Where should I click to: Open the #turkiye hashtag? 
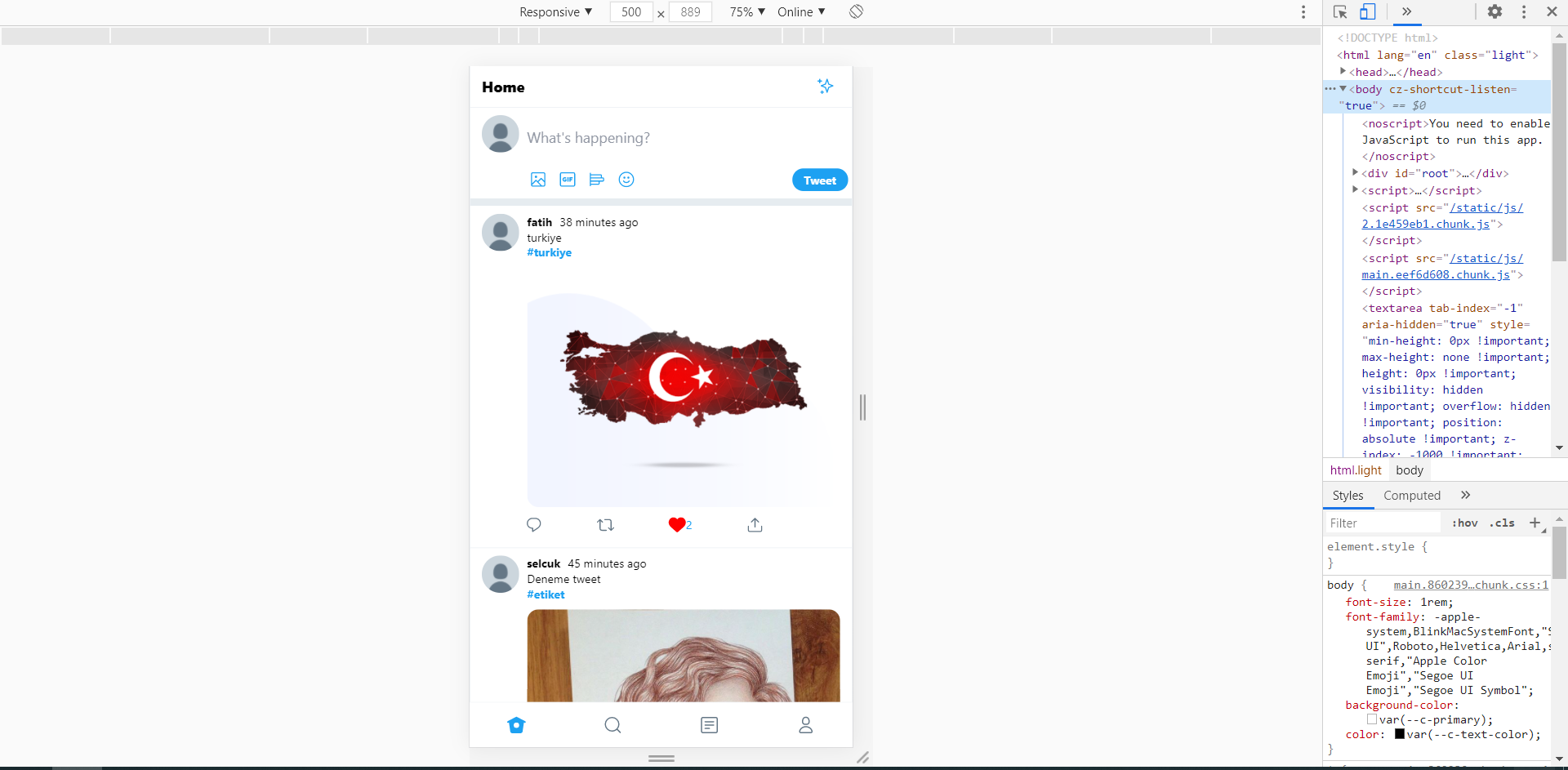coord(549,253)
